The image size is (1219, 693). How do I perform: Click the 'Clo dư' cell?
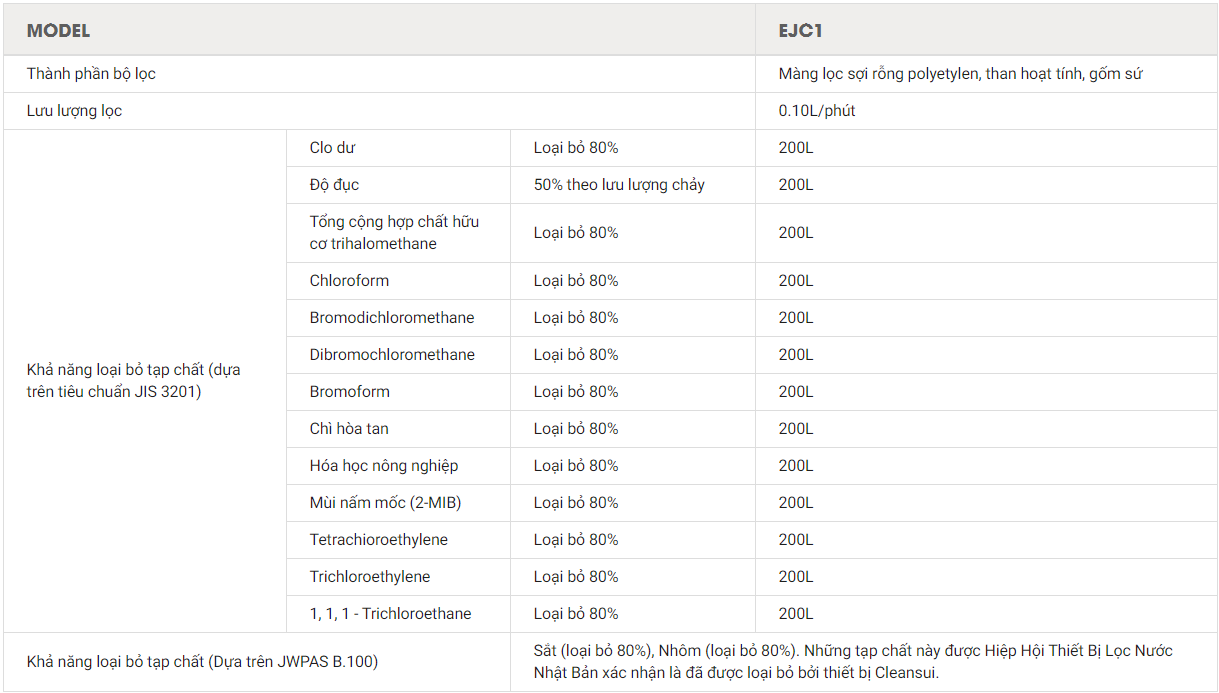tap(333, 148)
